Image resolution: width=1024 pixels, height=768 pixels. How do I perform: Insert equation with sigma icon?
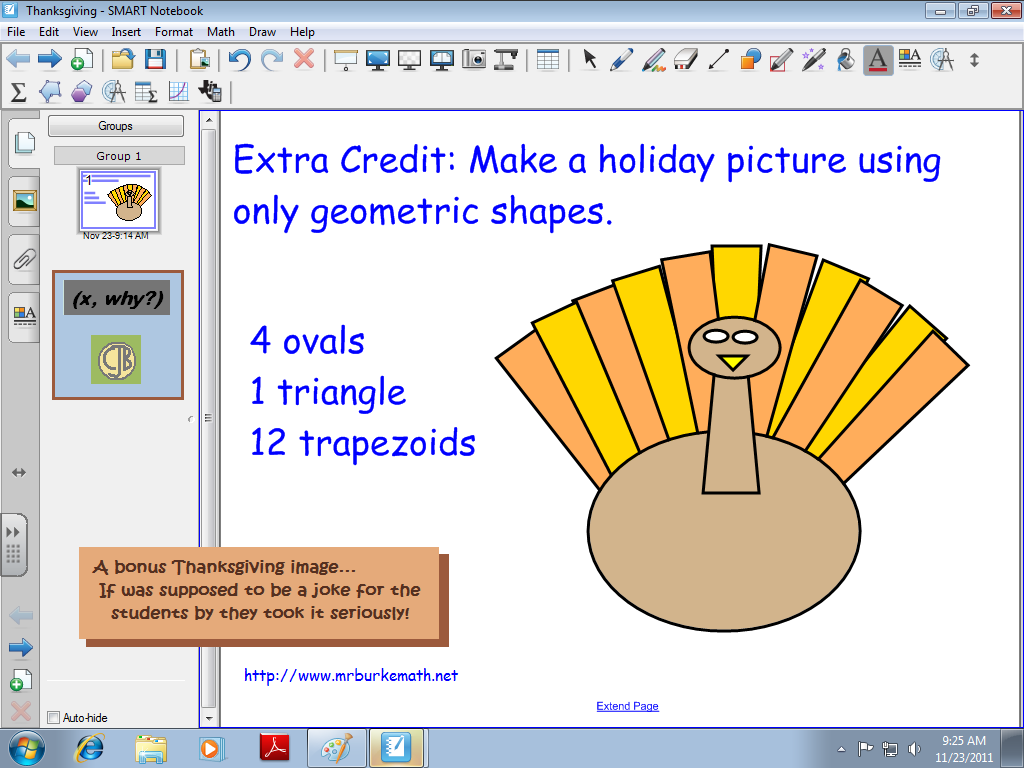[18, 91]
